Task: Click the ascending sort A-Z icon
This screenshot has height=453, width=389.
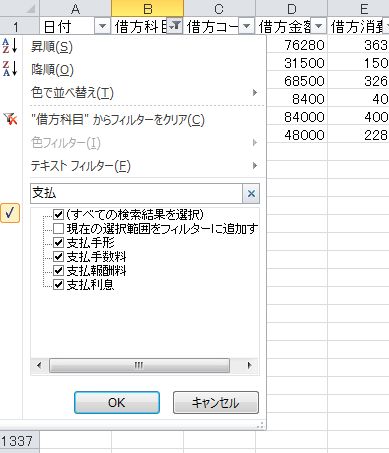Action: 10,46
